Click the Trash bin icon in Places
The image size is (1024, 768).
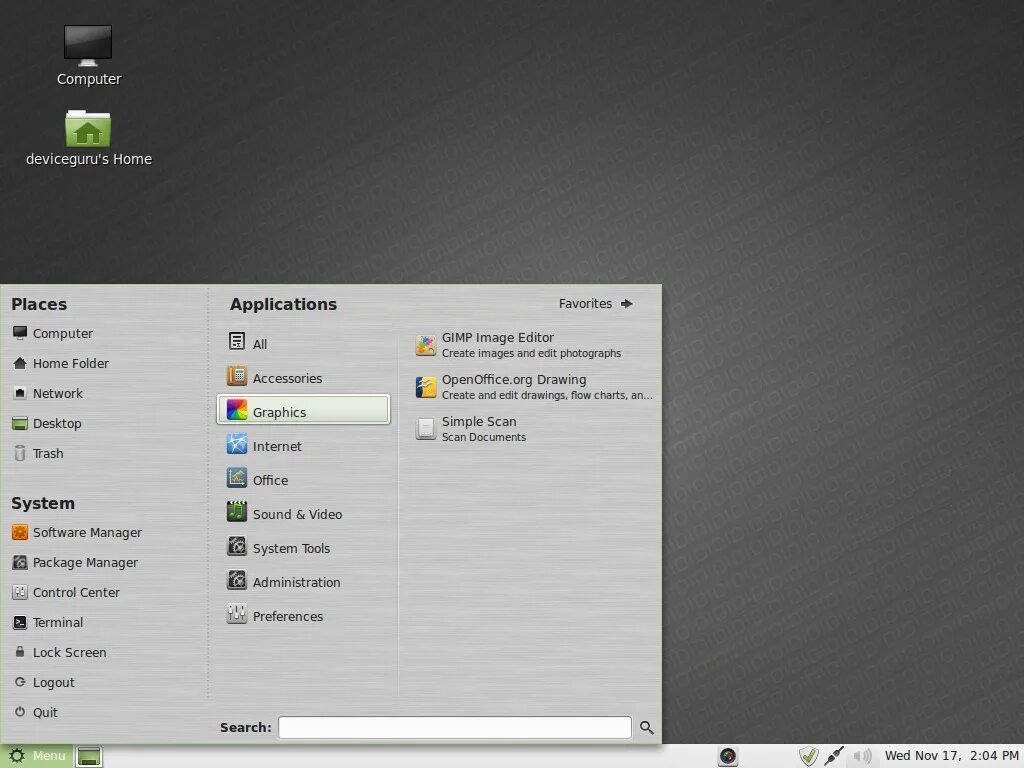20,453
